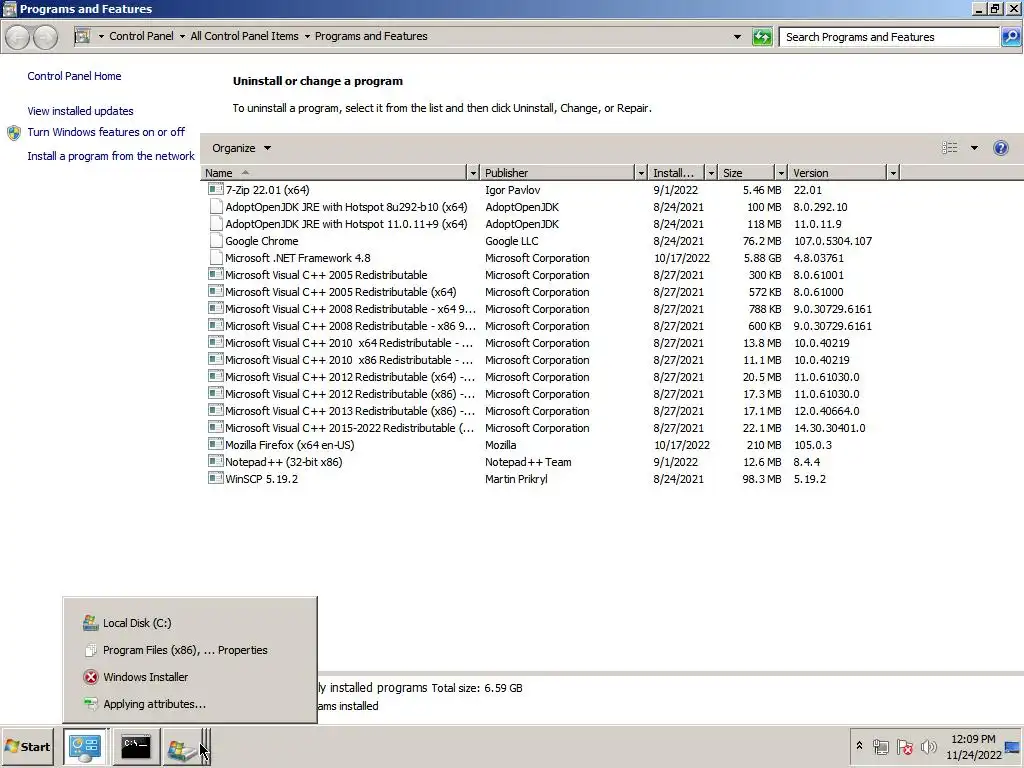Click the Start button
The image size is (1024, 768).
click(x=27, y=747)
